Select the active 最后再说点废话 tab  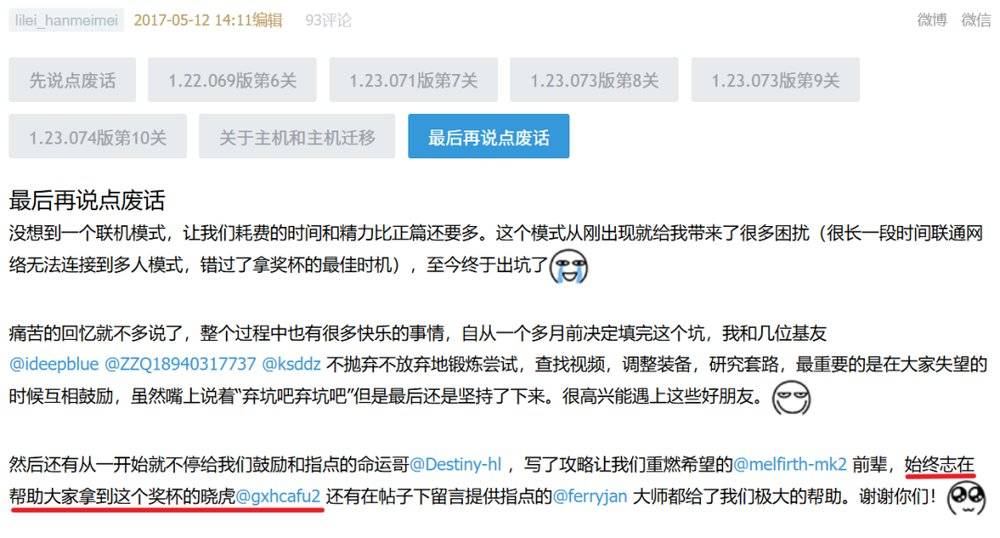click(x=489, y=136)
